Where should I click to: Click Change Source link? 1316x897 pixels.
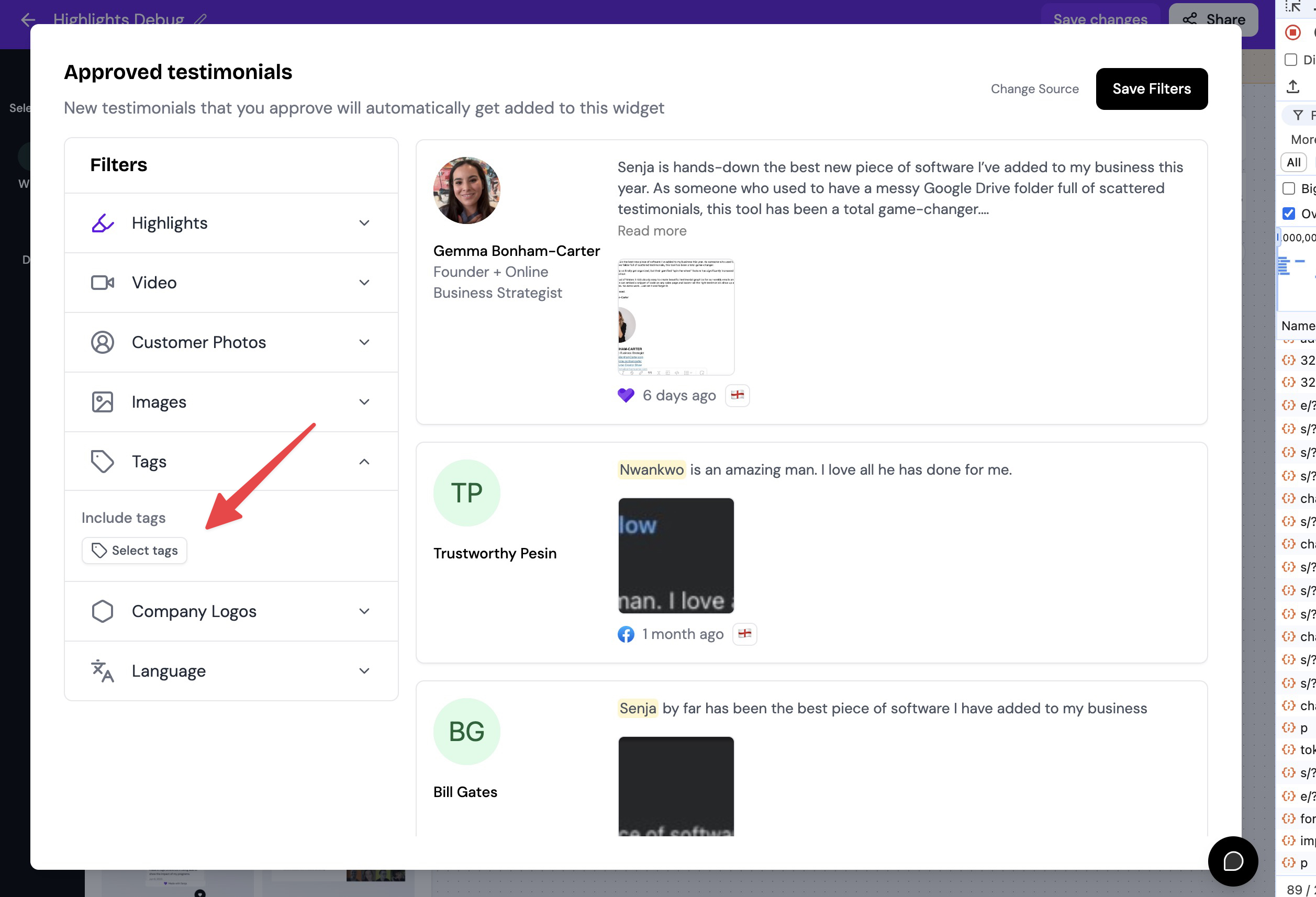click(x=1034, y=89)
